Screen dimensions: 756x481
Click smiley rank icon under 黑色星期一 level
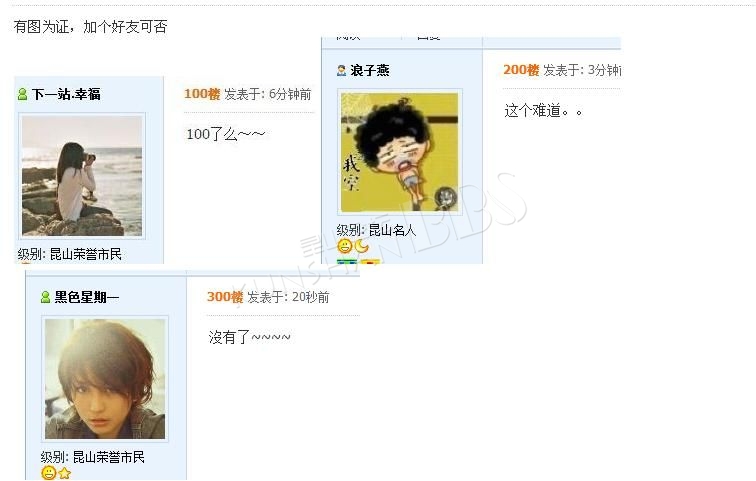49,473
